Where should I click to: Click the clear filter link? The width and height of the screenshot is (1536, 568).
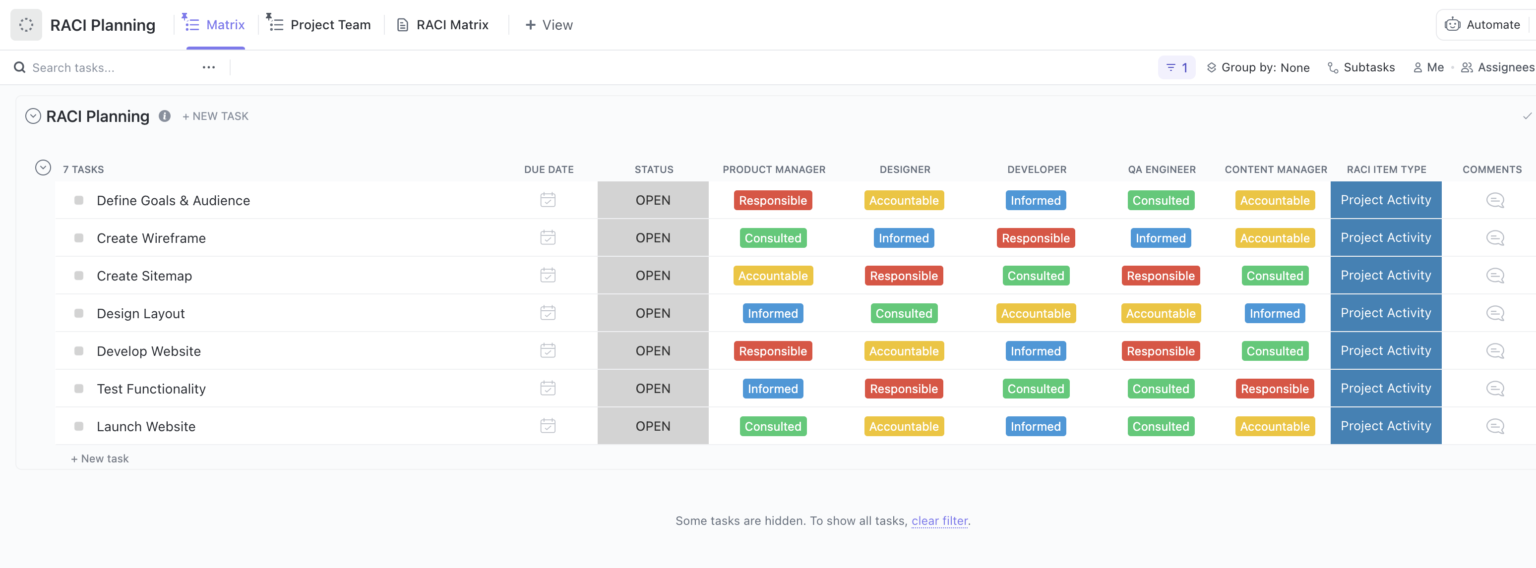coord(939,521)
